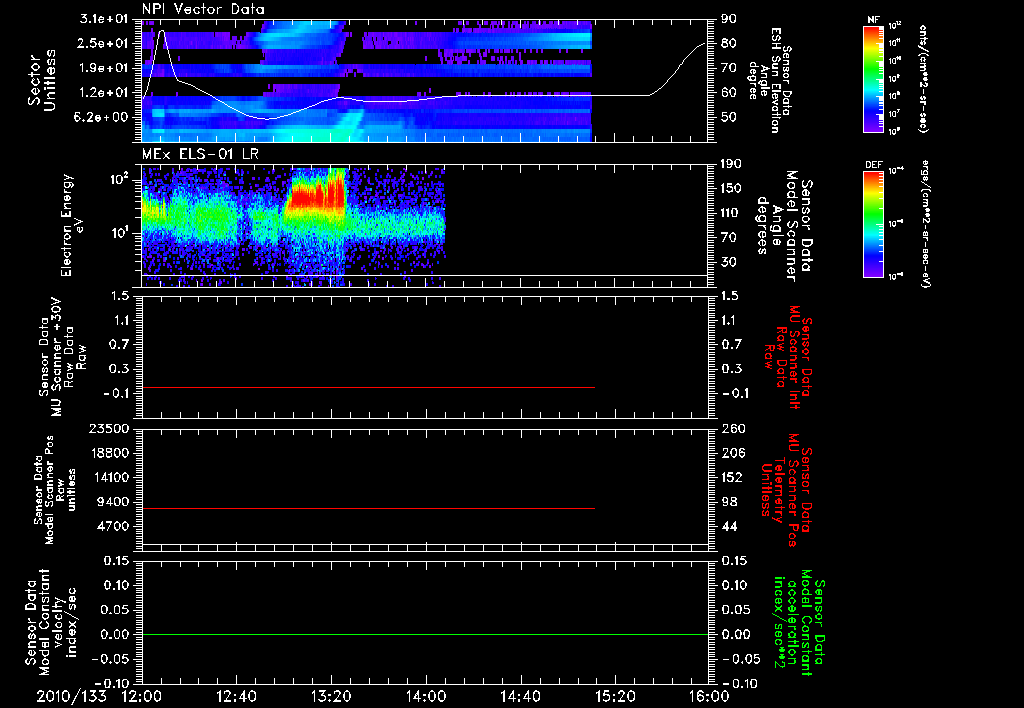This screenshot has width=1024, height=708.
Task: Click the 16:00 time axis label
Action: coord(709,696)
